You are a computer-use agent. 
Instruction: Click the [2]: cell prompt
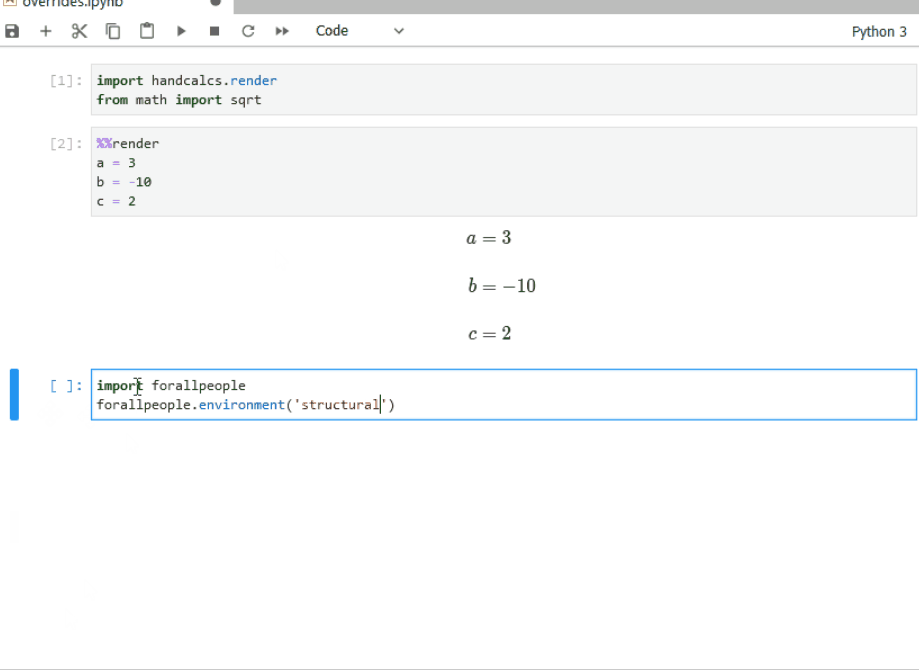[66, 144]
